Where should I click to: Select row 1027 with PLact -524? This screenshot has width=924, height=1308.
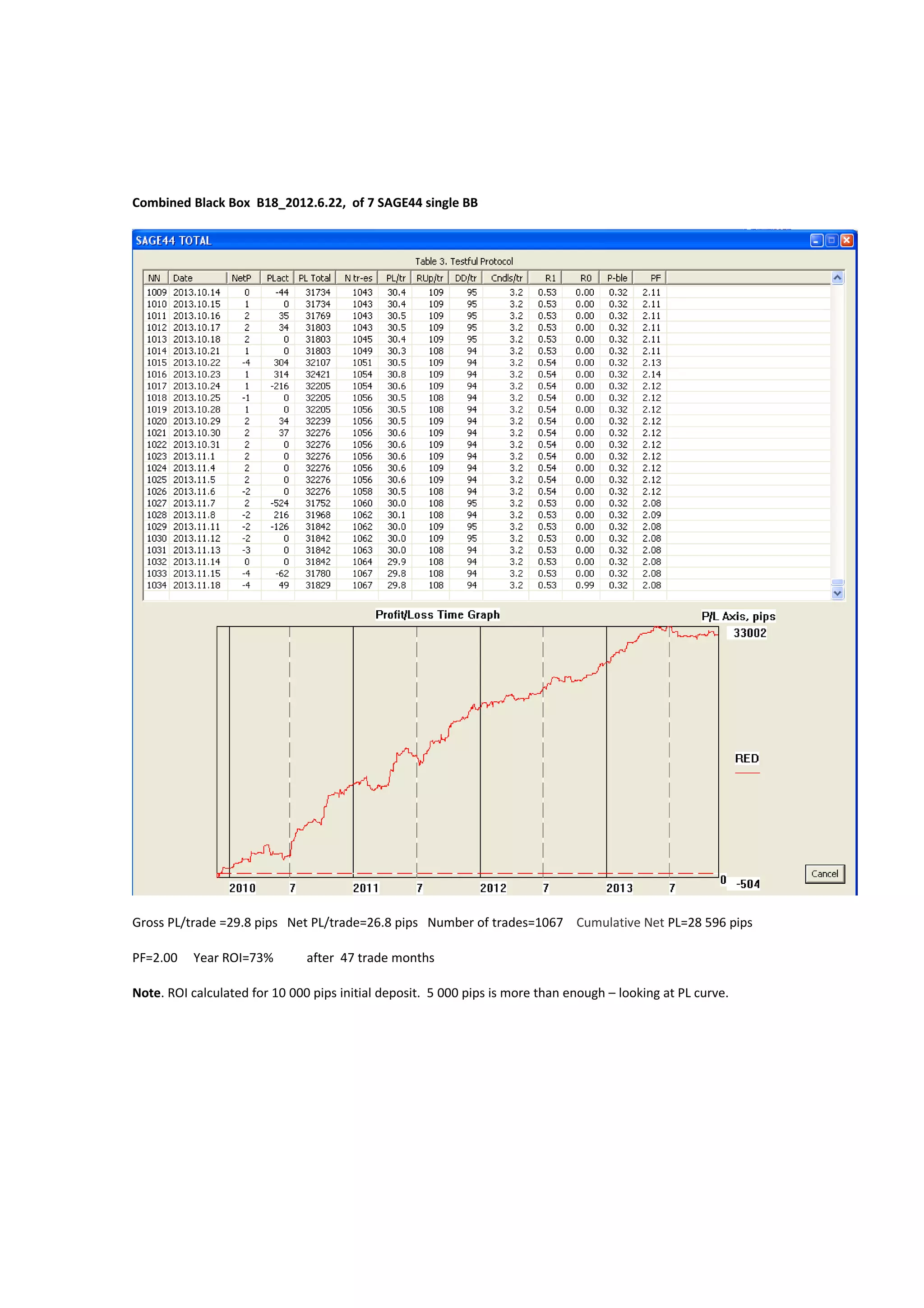point(196,503)
